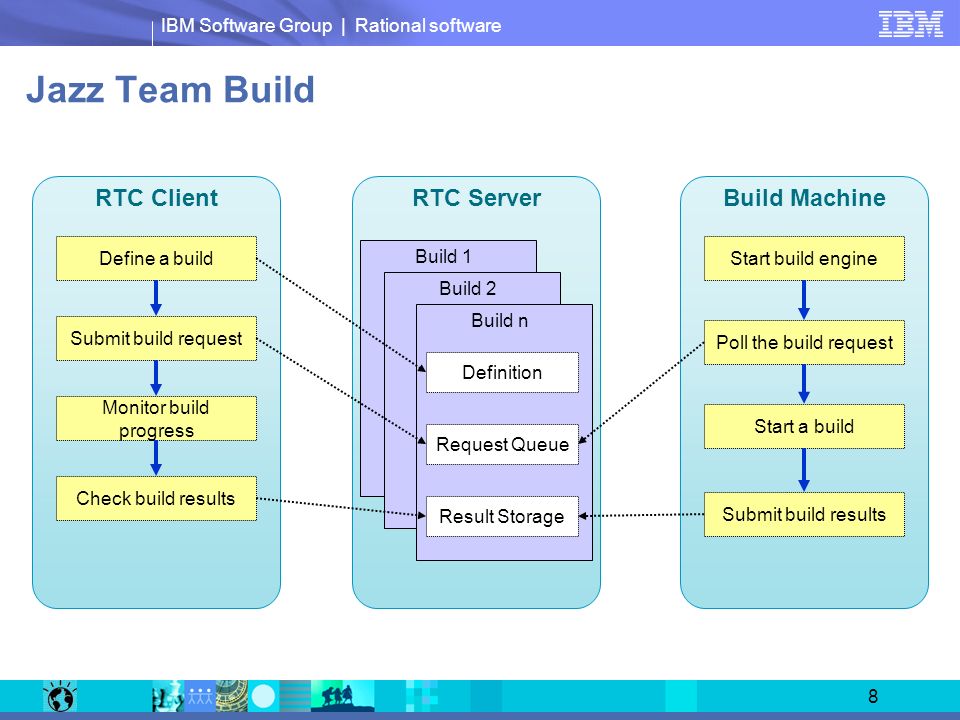Click the white circle icon in footer
Image resolution: width=960 pixels, height=720 pixels.
click(x=263, y=697)
